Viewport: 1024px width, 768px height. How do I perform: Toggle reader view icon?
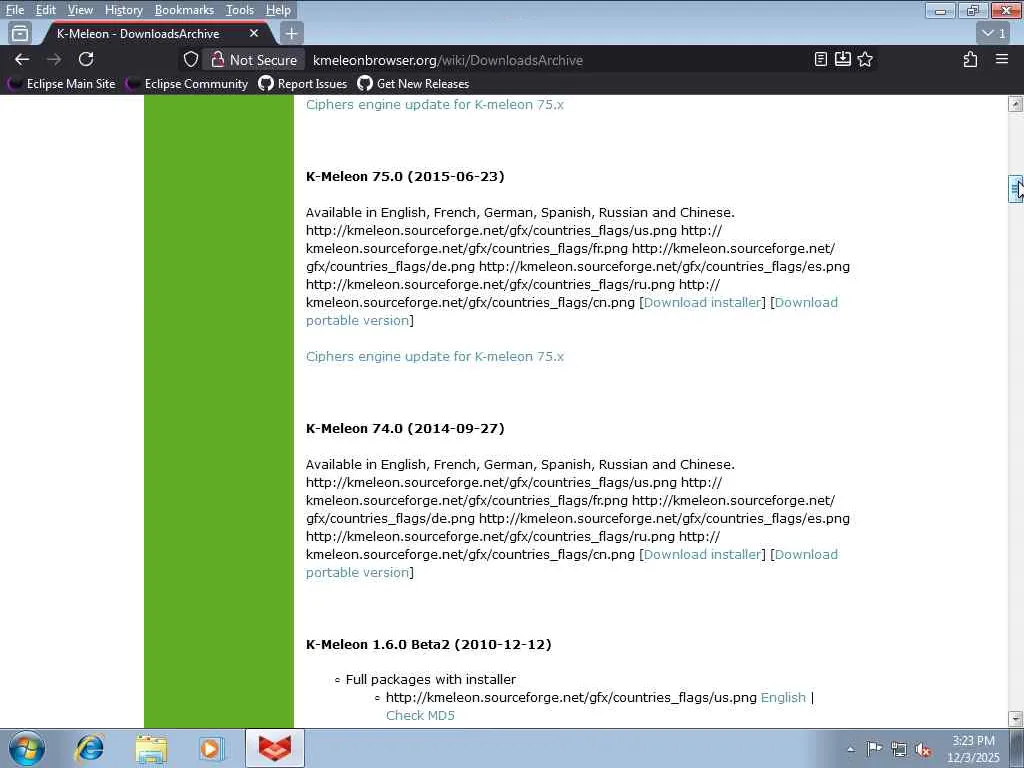[821, 59]
